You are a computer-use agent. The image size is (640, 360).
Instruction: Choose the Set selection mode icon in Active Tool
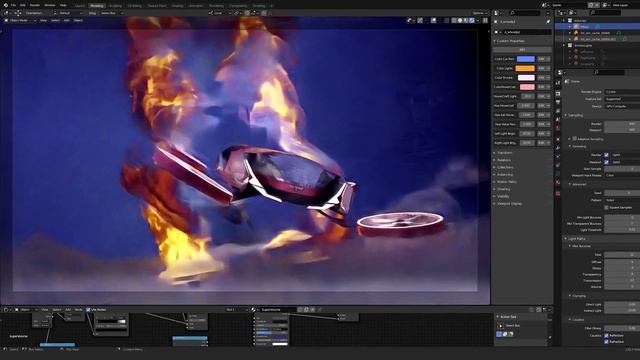499,334
